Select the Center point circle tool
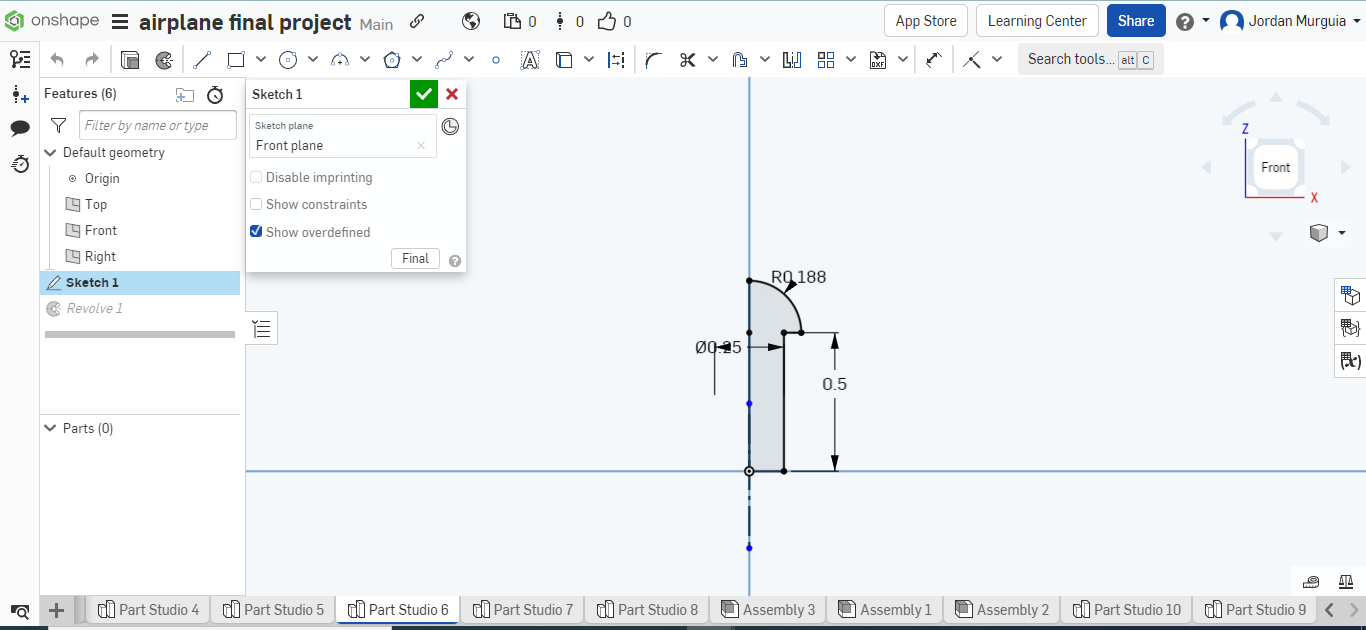The width and height of the screenshot is (1366, 630). [x=288, y=59]
